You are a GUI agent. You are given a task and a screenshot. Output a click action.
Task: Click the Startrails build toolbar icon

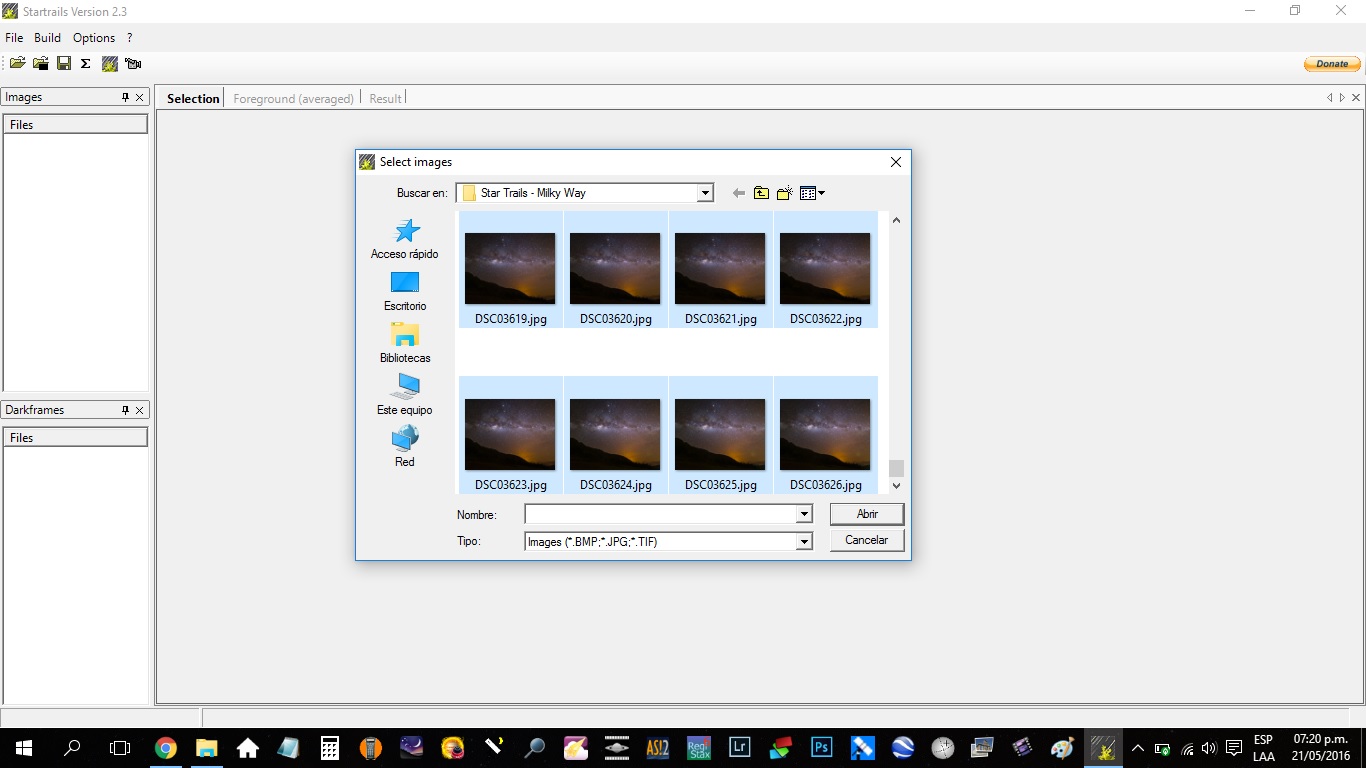coord(110,63)
